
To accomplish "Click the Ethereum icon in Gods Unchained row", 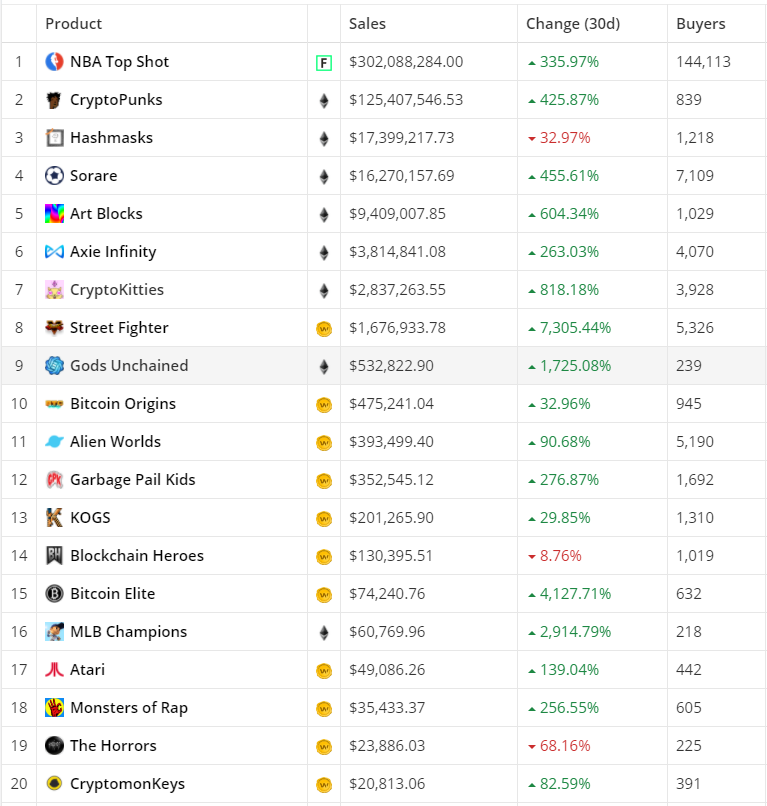I will [324, 367].
